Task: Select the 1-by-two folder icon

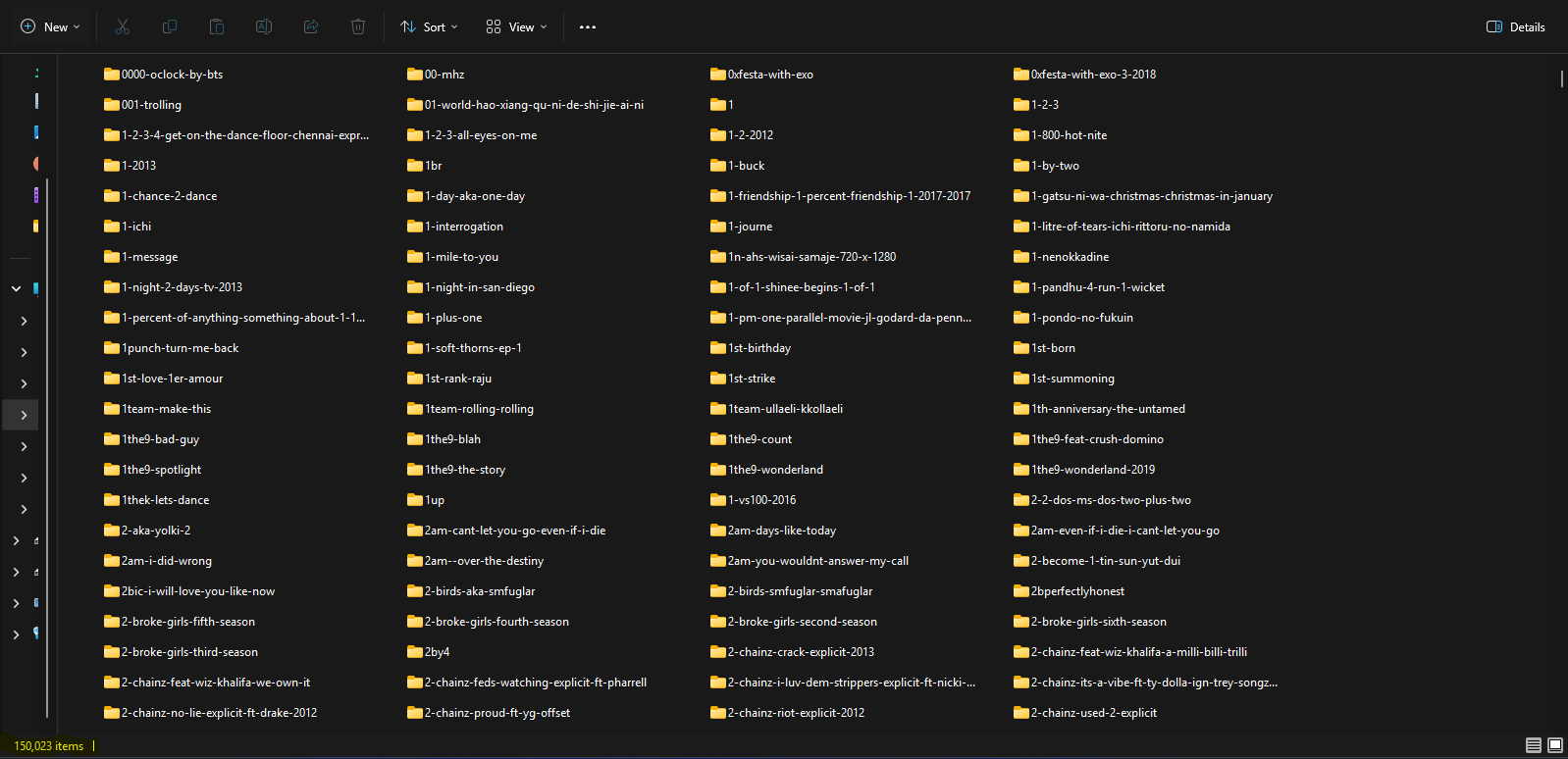Action: [1021, 165]
